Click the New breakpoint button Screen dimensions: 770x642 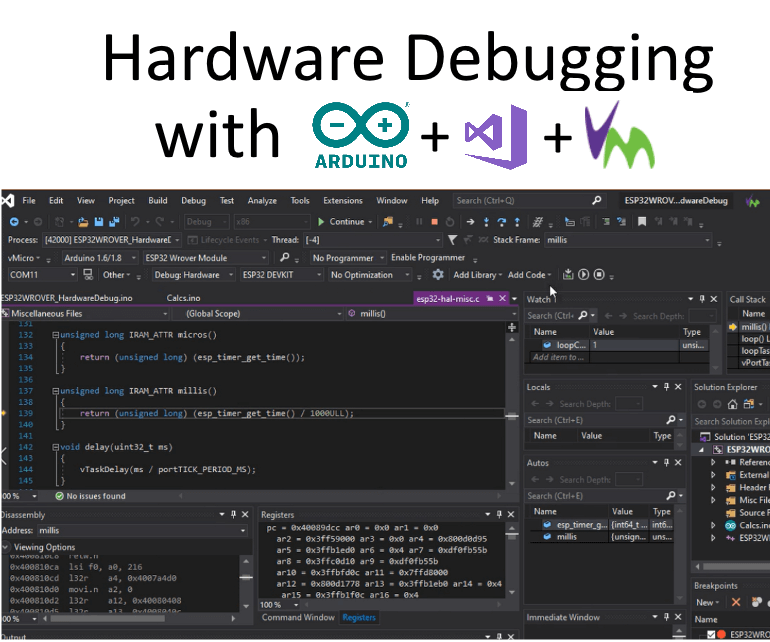pos(707,602)
